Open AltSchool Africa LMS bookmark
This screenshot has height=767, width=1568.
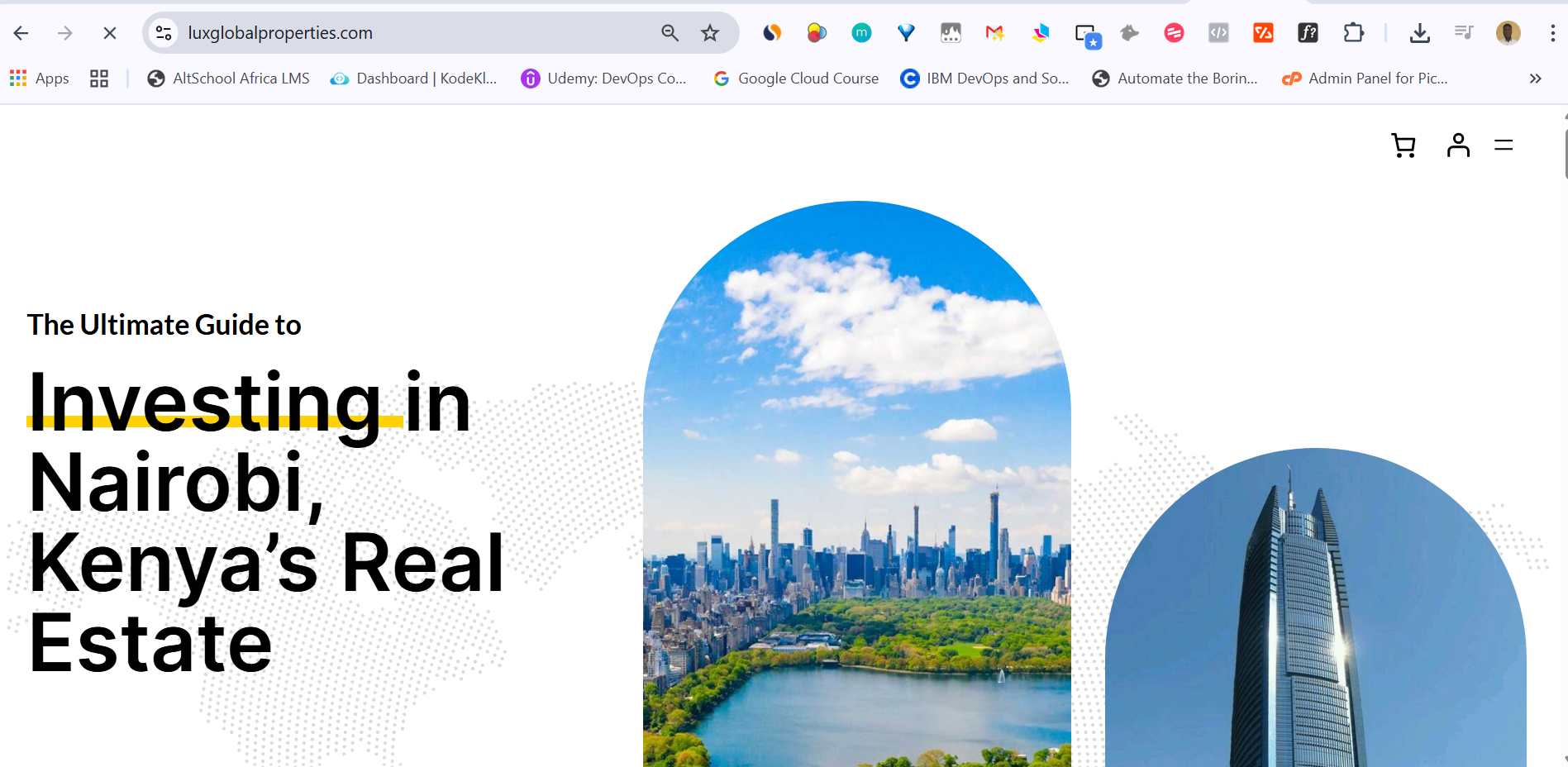tap(228, 79)
